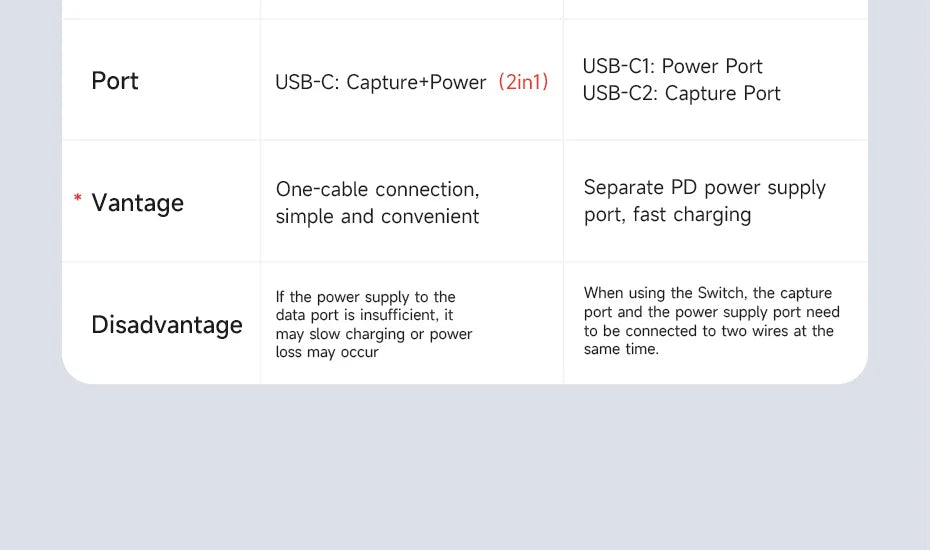Click the "When using the Switch, the capture" line
This screenshot has width=930, height=550.
point(708,293)
